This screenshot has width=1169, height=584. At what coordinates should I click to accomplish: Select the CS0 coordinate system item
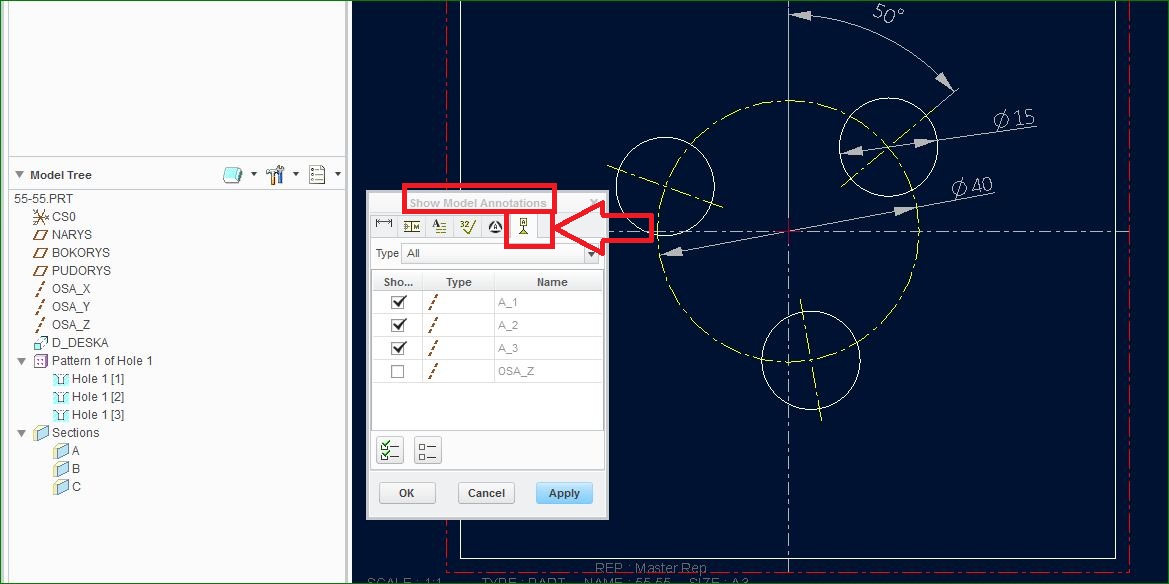tap(63, 217)
